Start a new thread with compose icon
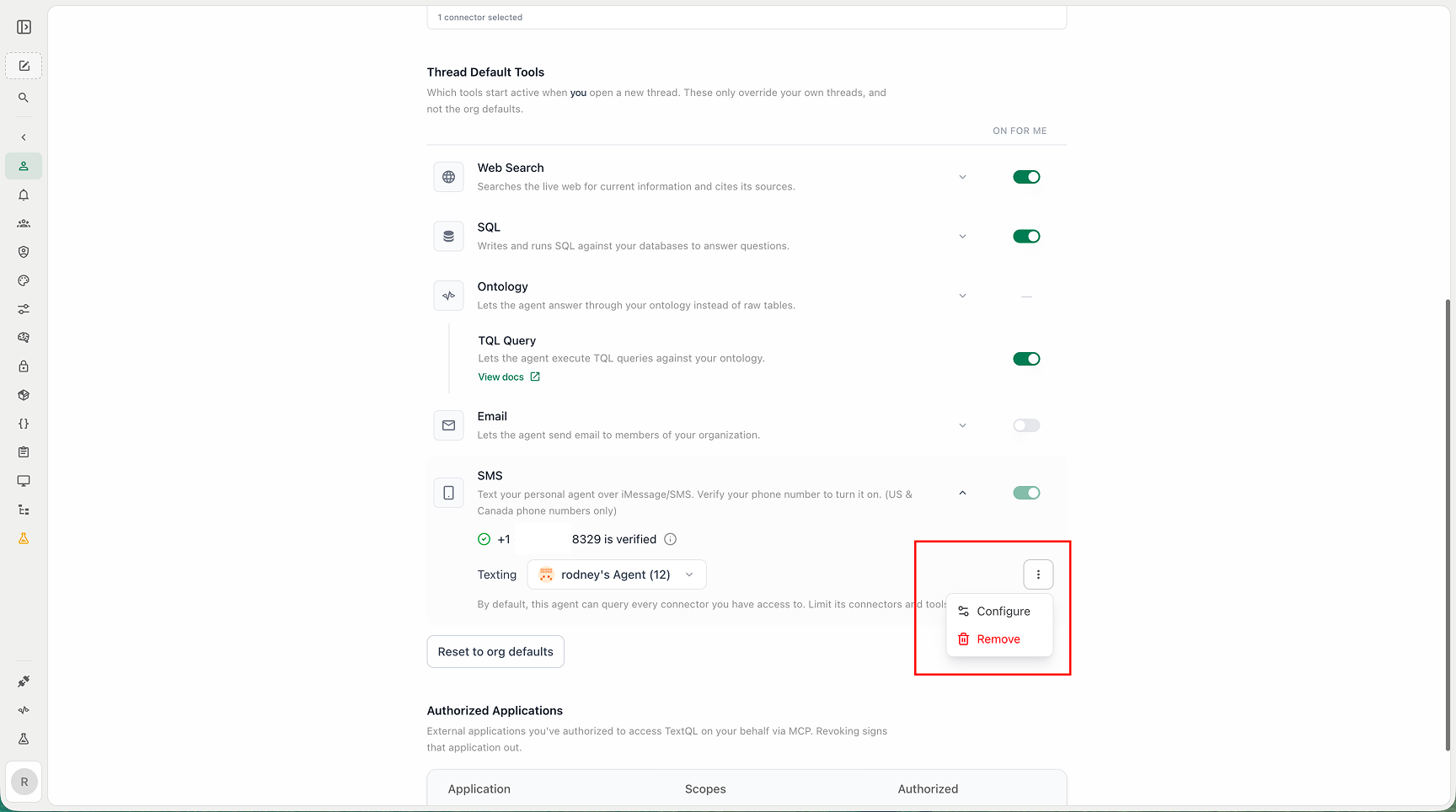The width and height of the screenshot is (1456, 812). point(24,66)
